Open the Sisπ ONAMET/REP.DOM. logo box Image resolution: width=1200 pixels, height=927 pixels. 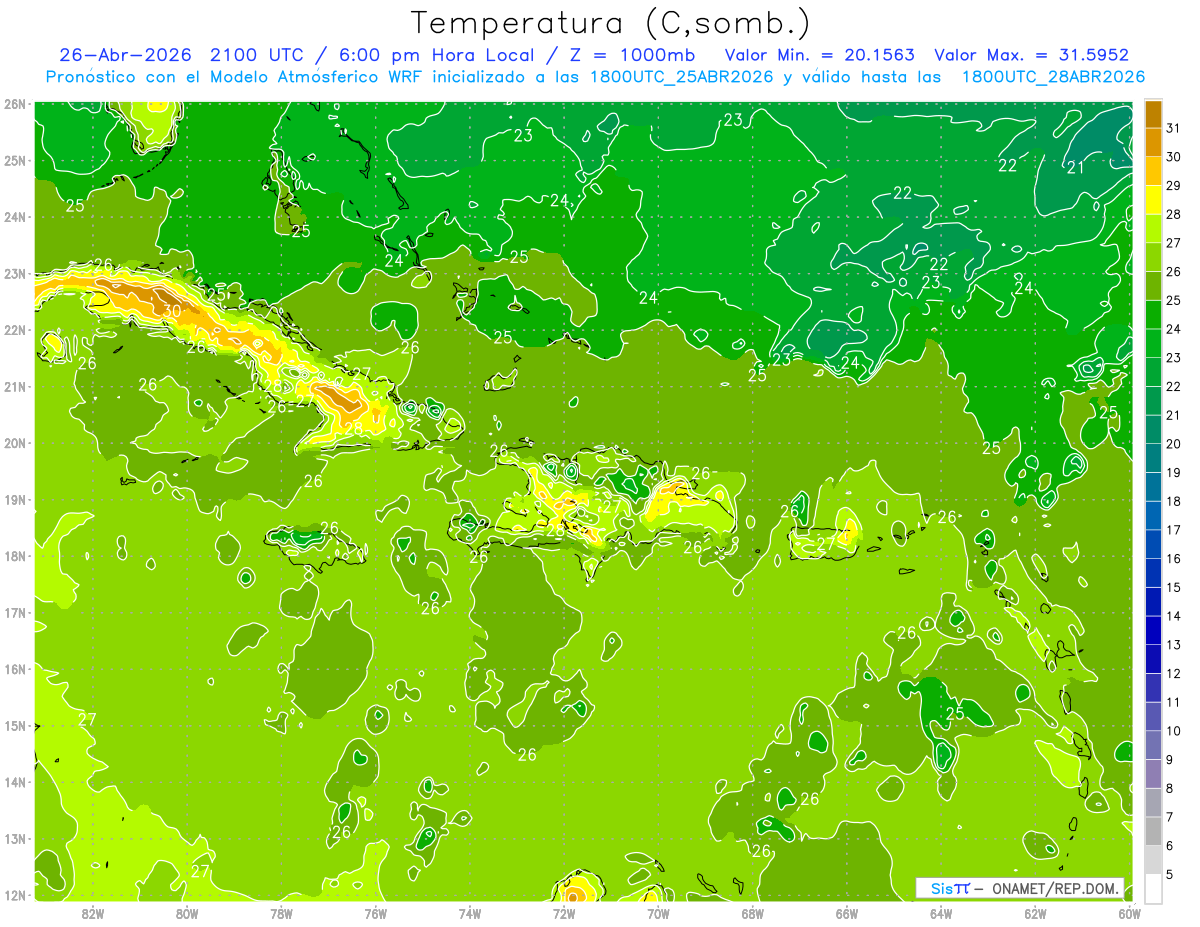pyautogui.click(x=1020, y=888)
